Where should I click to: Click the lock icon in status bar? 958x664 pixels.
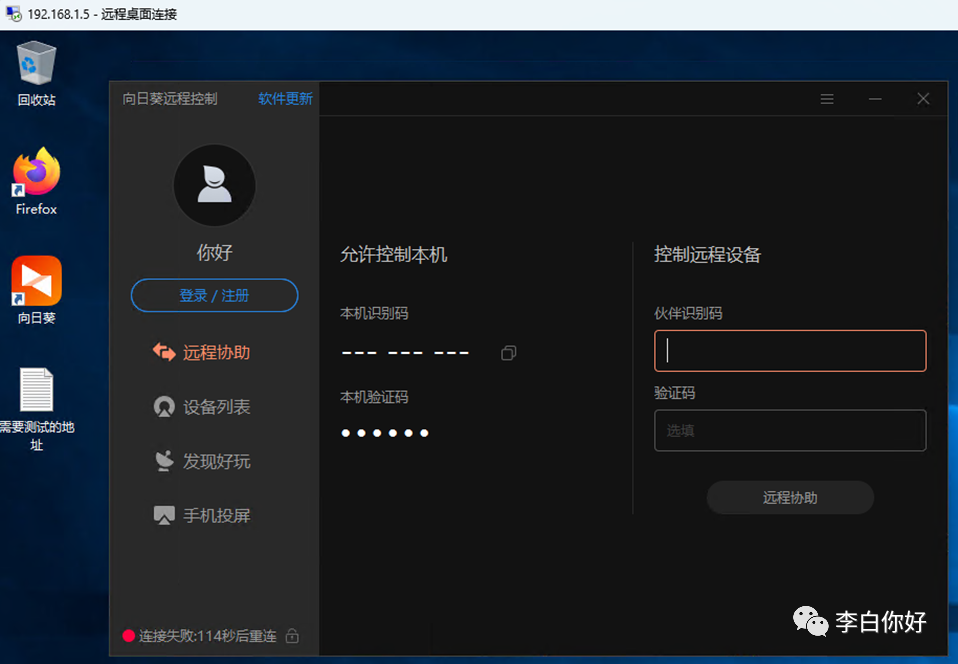coord(292,636)
